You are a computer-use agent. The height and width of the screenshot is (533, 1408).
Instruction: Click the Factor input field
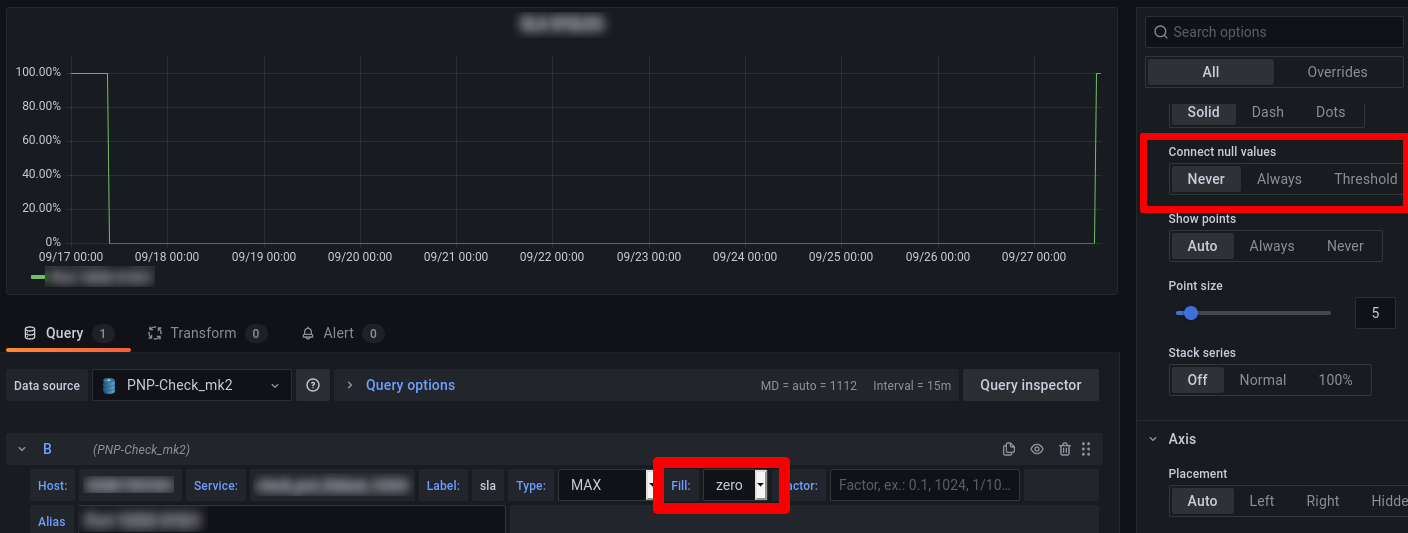(x=924, y=485)
